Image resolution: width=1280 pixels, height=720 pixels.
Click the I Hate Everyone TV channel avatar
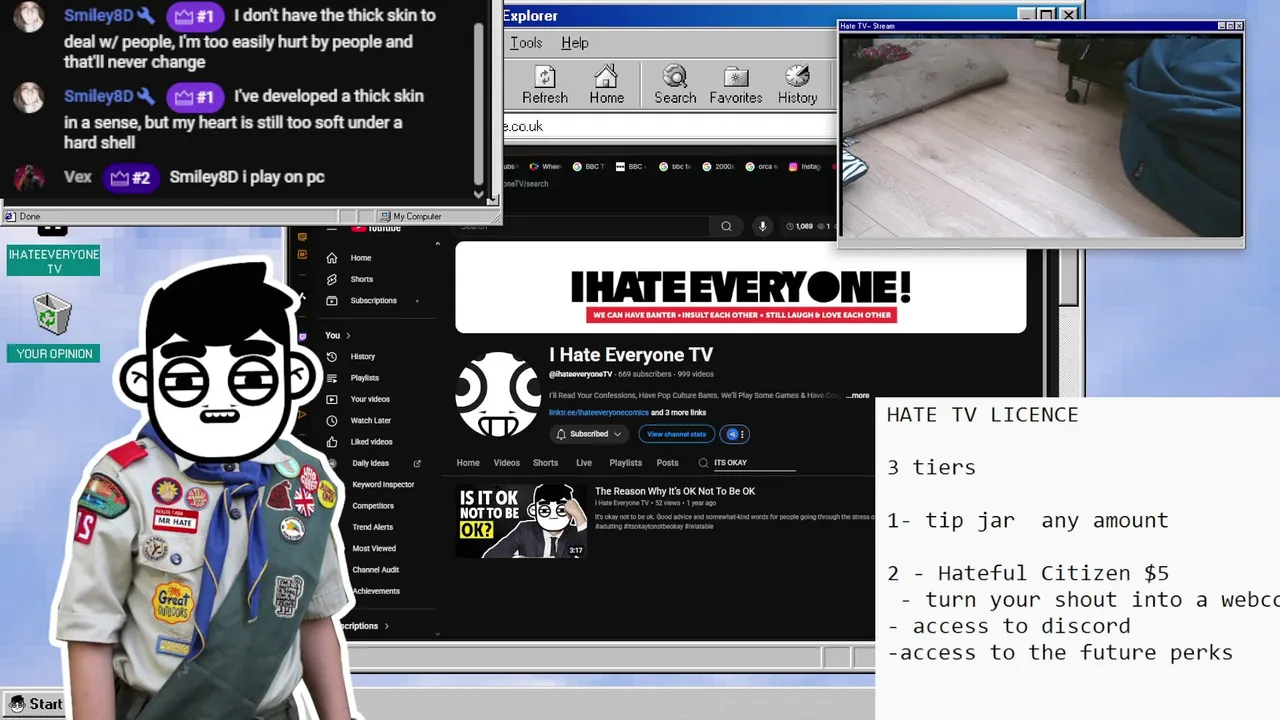[x=498, y=395]
